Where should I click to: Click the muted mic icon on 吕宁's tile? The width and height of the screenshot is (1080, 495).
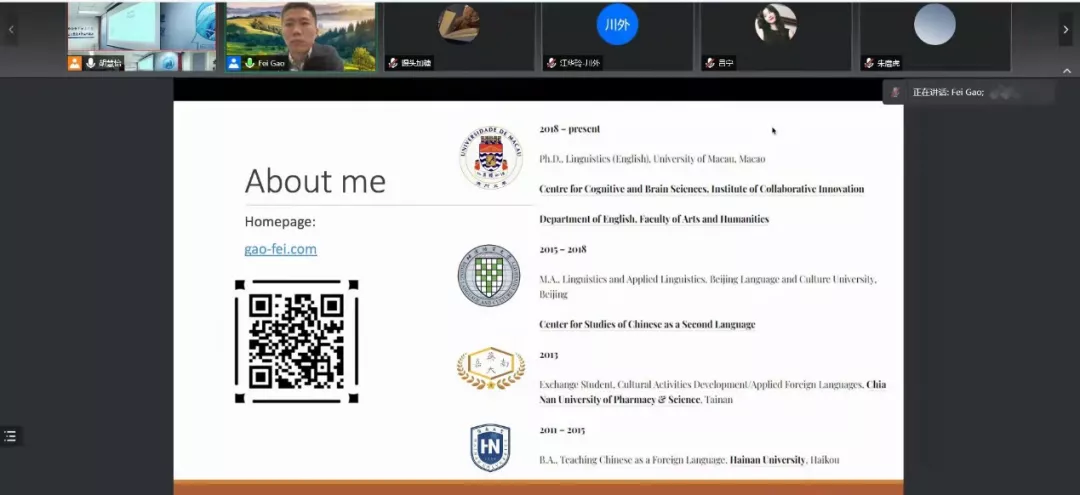pos(709,63)
